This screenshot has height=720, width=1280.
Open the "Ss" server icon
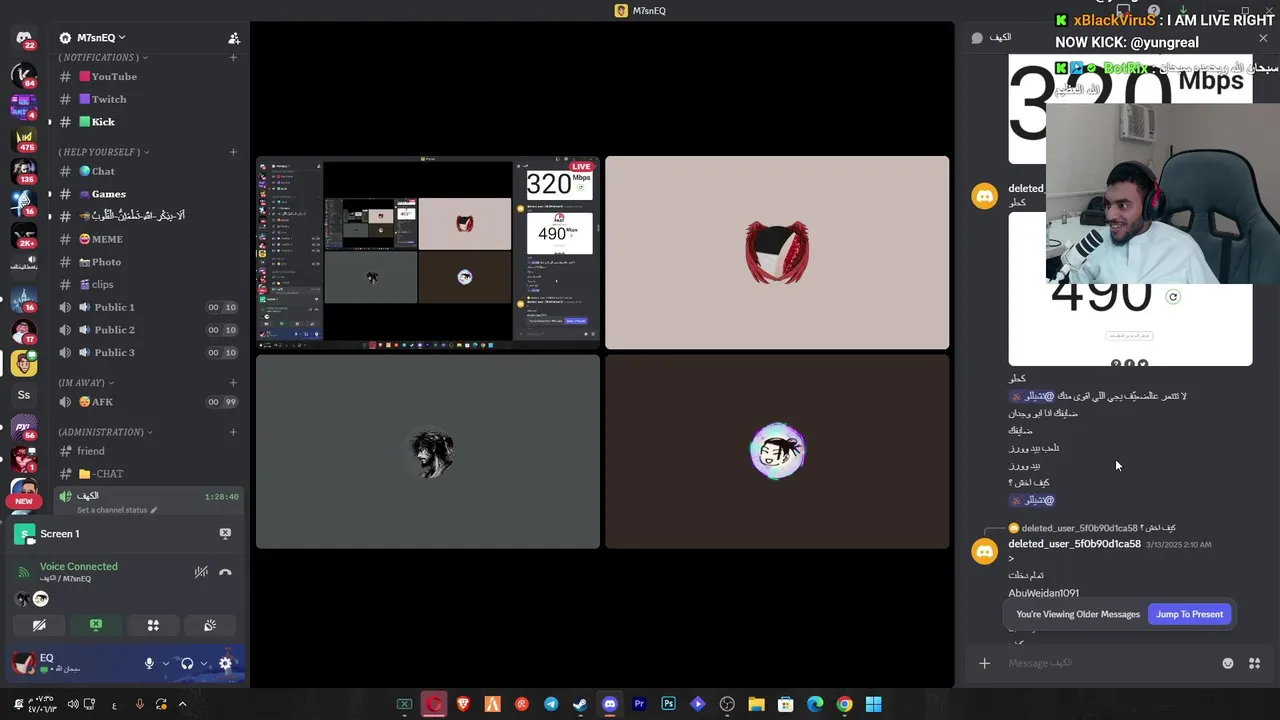(x=24, y=395)
